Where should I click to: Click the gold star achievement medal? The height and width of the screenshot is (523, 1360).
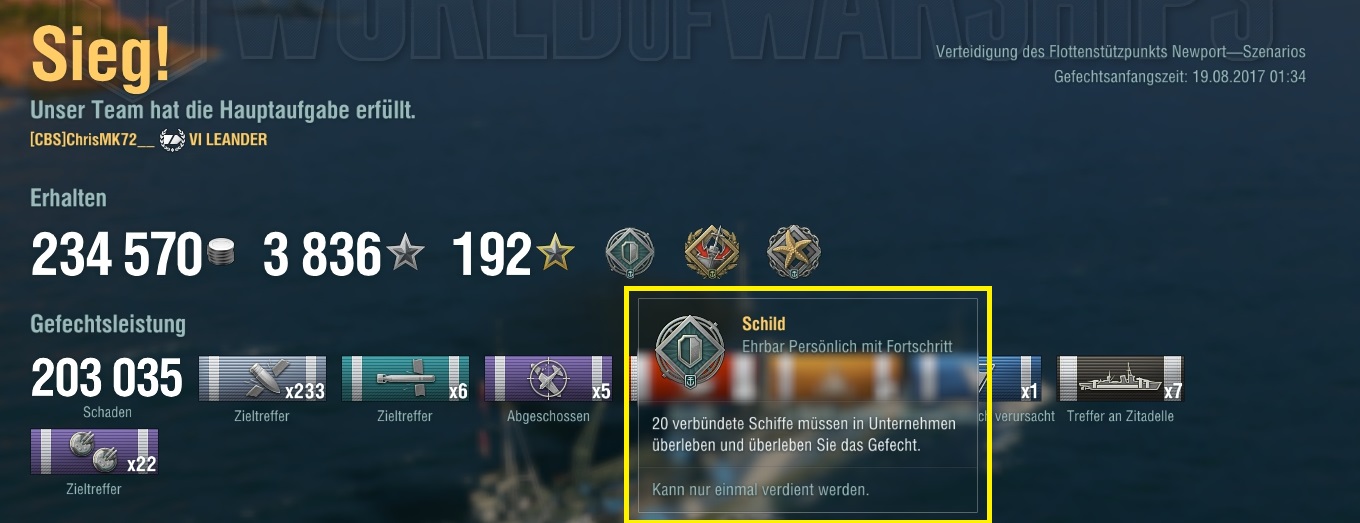click(x=793, y=253)
